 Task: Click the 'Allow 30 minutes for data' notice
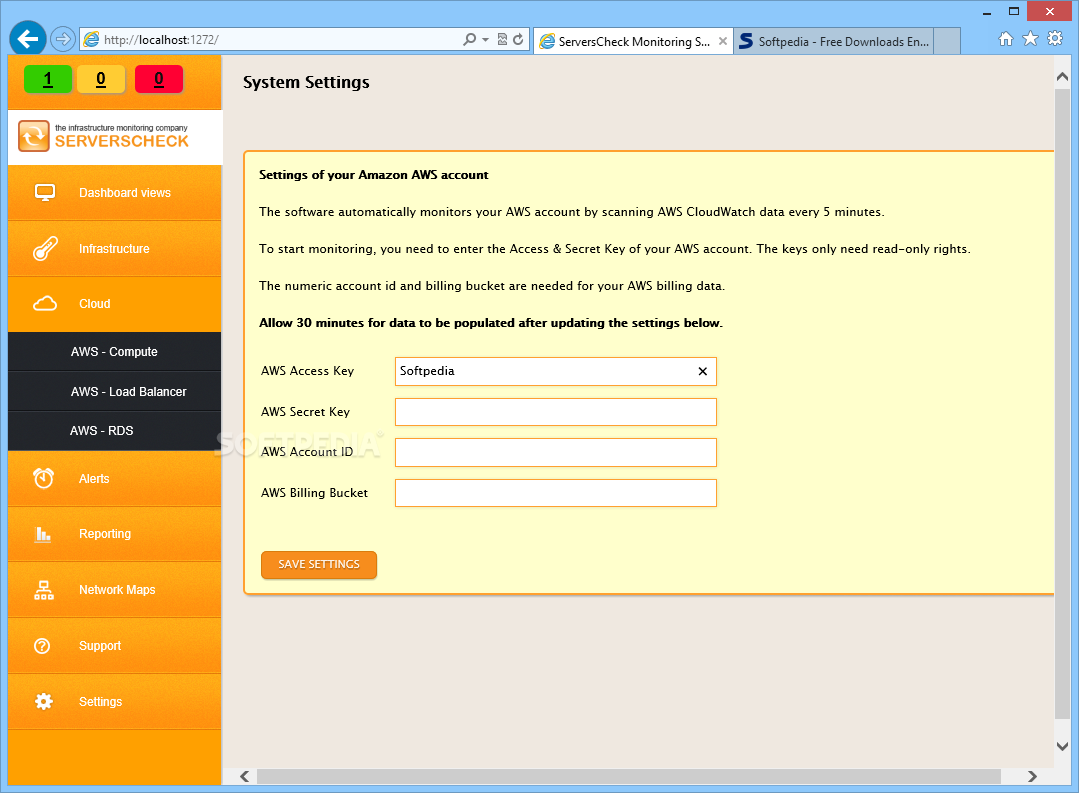point(491,323)
